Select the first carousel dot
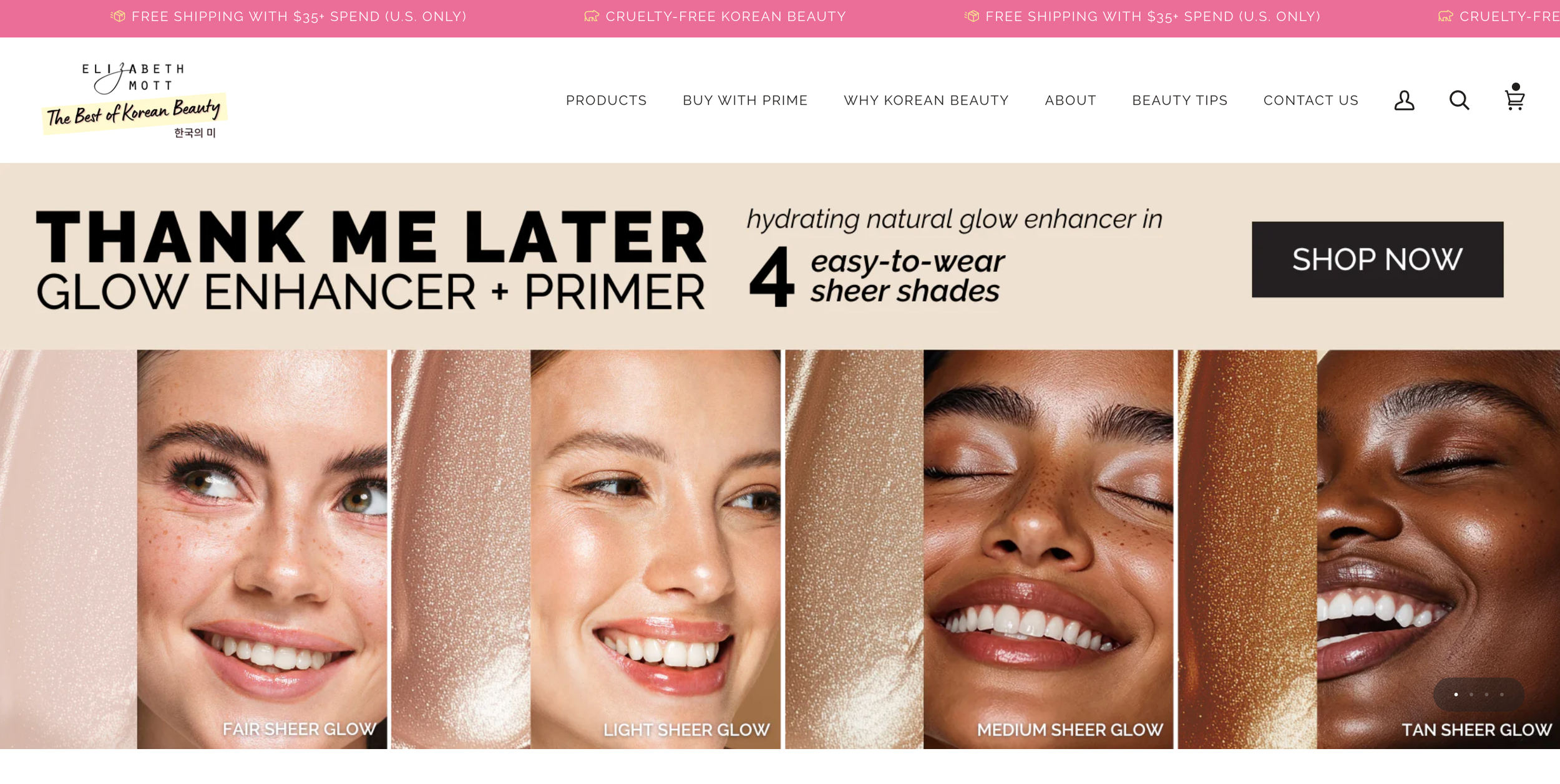 coord(1456,694)
